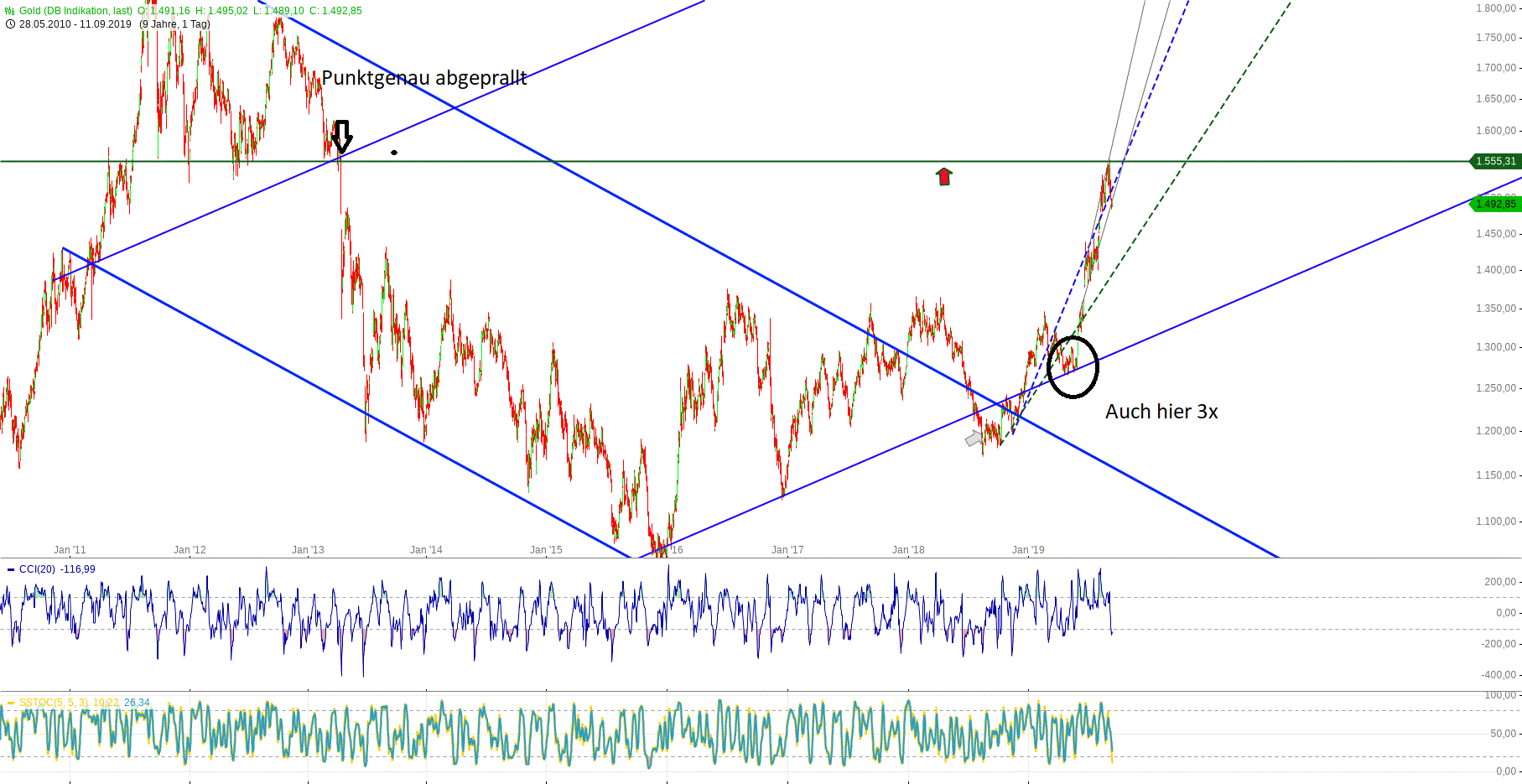Select the black down-arrow annotation near 'Punktgenau abgeprallt'
The height and width of the screenshot is (784, 1522).
(x=342, y=137)
